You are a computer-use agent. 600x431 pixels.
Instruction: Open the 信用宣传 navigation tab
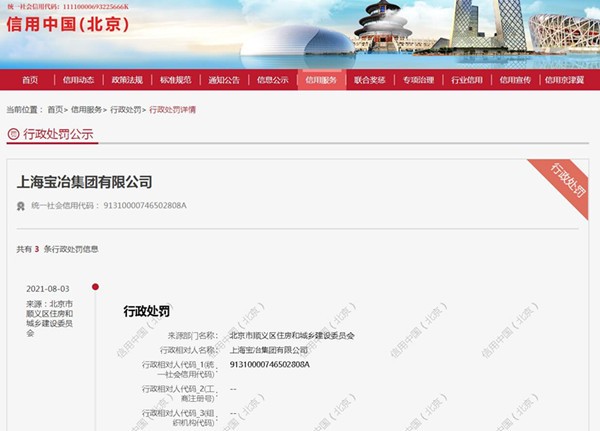[x=515, y=80]
